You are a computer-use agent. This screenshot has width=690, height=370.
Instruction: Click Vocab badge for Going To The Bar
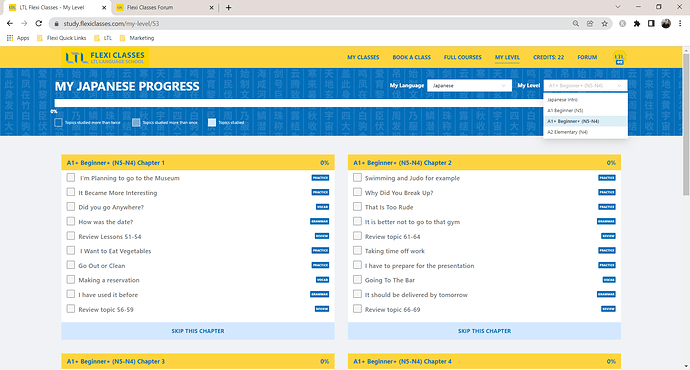pos(609,280)
